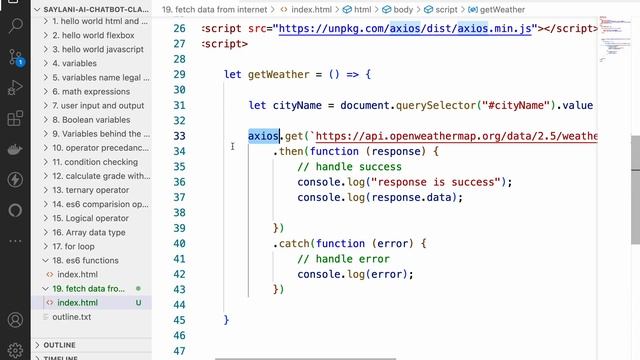Click the cityName variable on line 31
This screenshot has width=640, height=360.
(297, 105)
